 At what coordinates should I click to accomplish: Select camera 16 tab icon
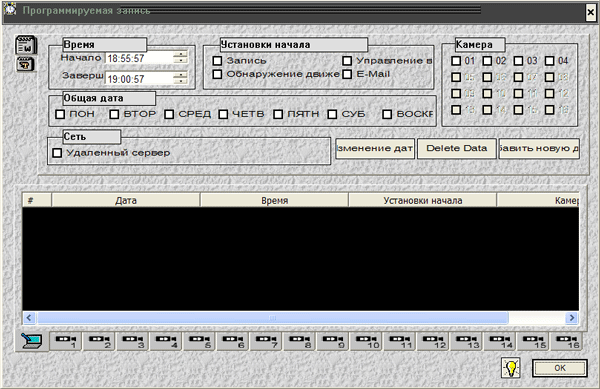[566, 341]
